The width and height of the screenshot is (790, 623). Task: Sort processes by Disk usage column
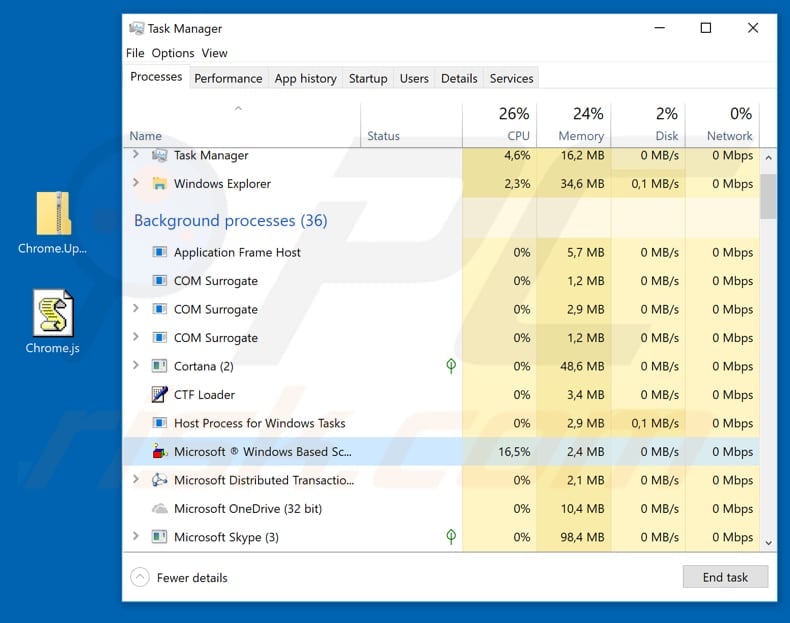(648, 125)
